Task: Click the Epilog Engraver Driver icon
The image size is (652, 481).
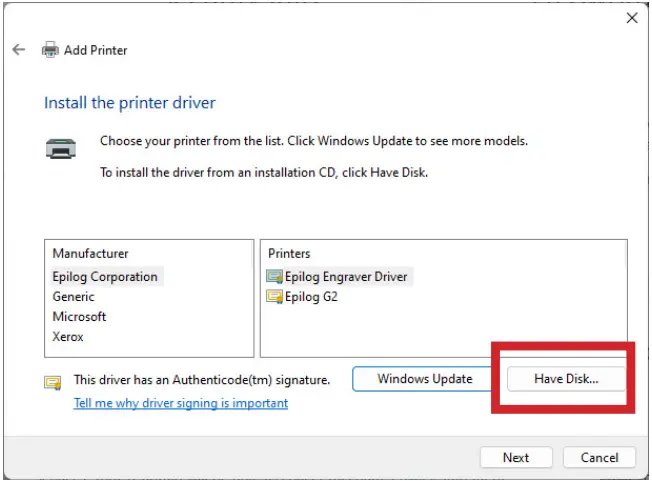Action: click(x=274, y=276)
